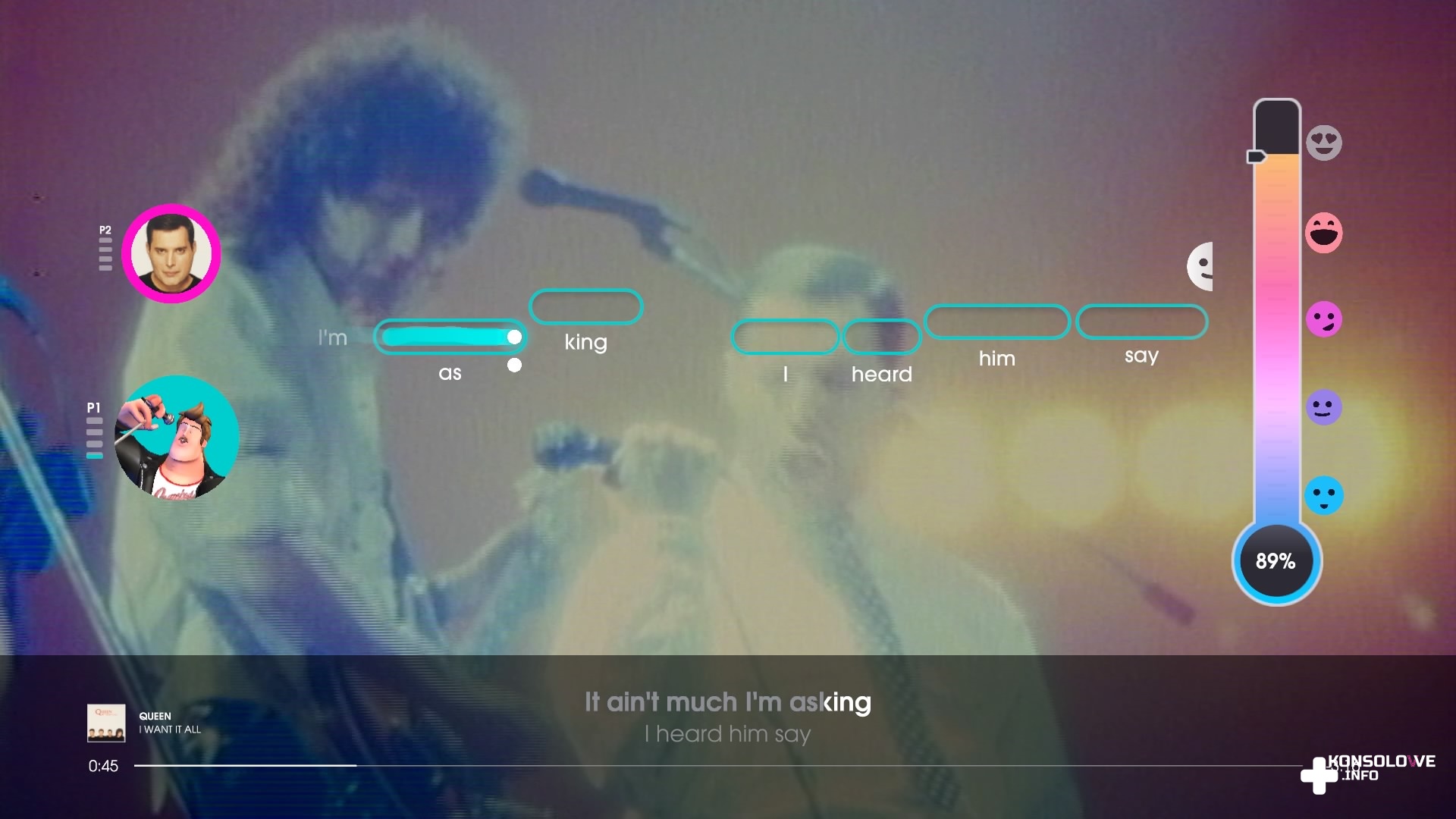Click the white smiley sliding toward meter
1456x819 pixels.
pyautogui.click(x=1200, y=266)
